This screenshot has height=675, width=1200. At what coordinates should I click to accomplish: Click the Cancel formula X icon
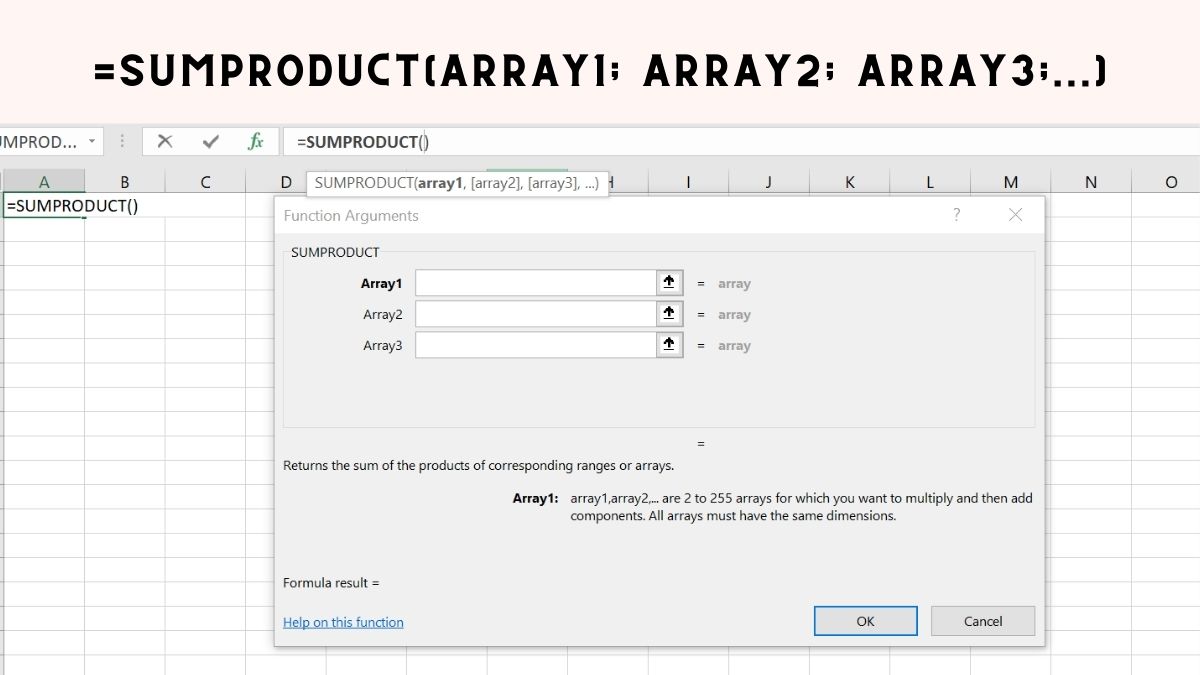165,142
